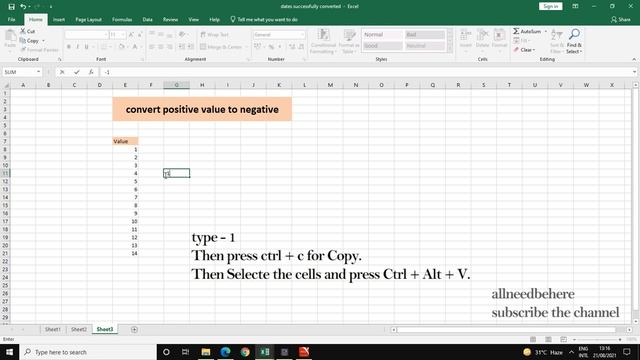This screenshot has width=640, height=360.
Task: Click the Cut scissors icon
Action: [x=23, y=31]
